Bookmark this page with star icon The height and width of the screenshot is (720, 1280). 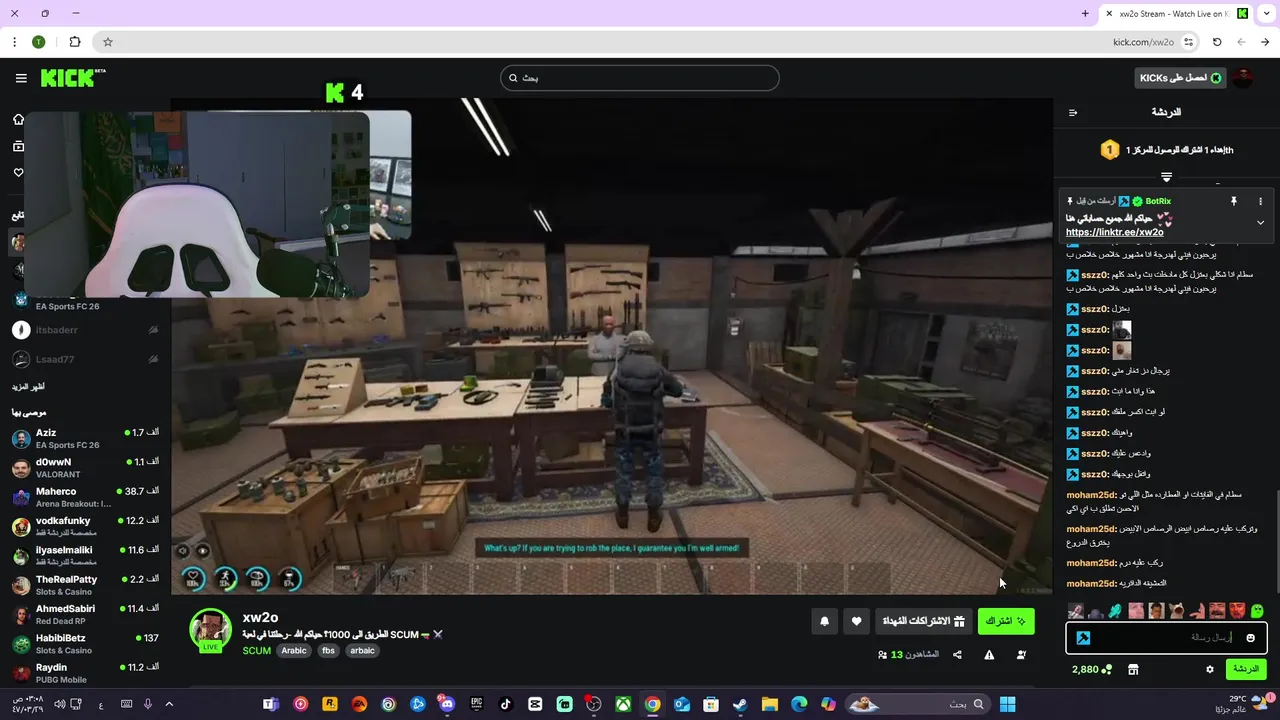(x=108, y=42)
